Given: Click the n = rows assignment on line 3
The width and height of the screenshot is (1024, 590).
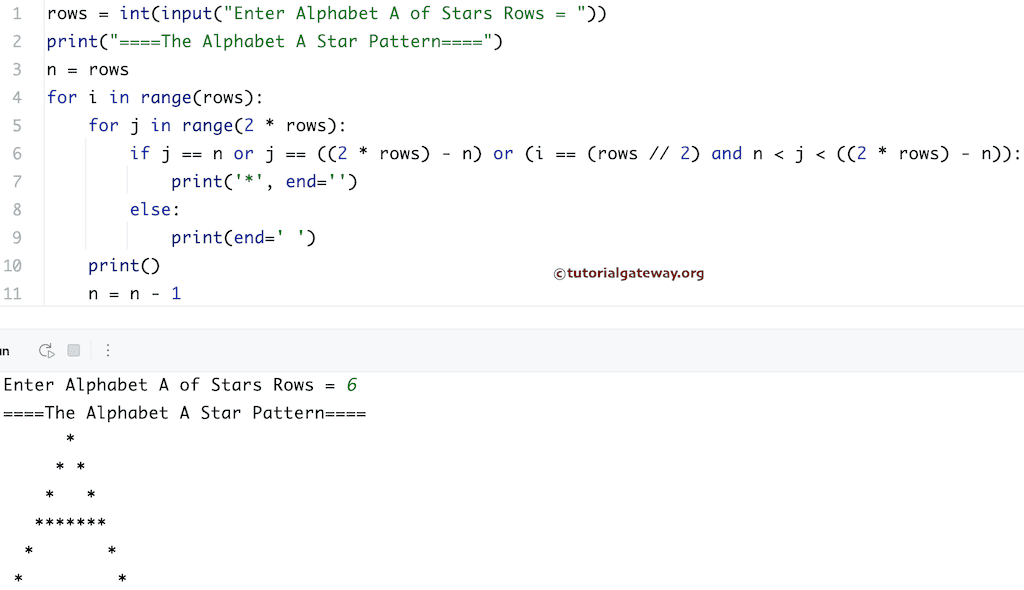Looking at the screenshot, I should 87,69.
